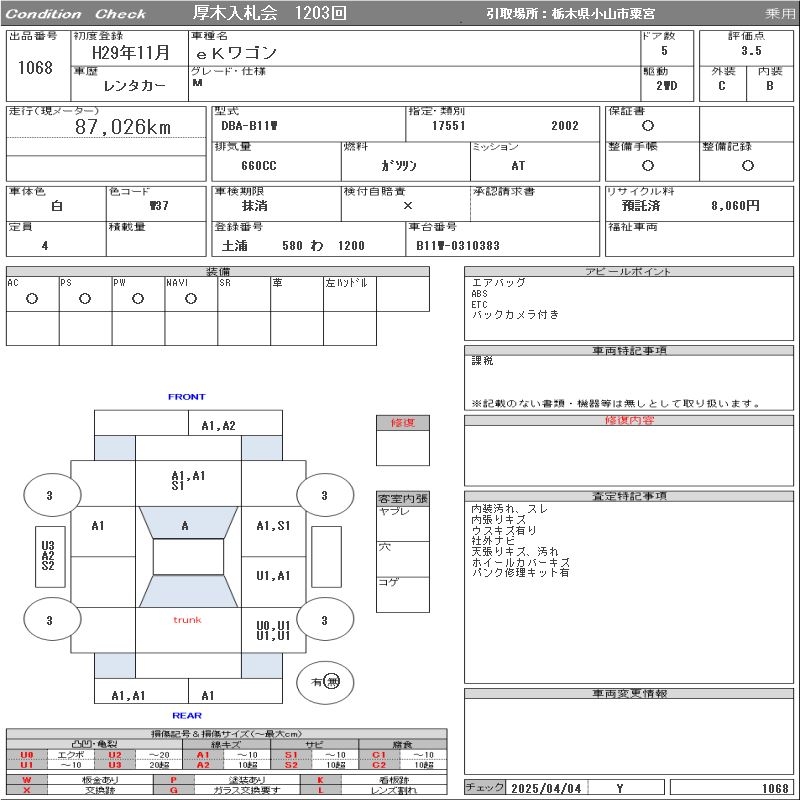Select パンク修理キット有 note

[520, 572]
